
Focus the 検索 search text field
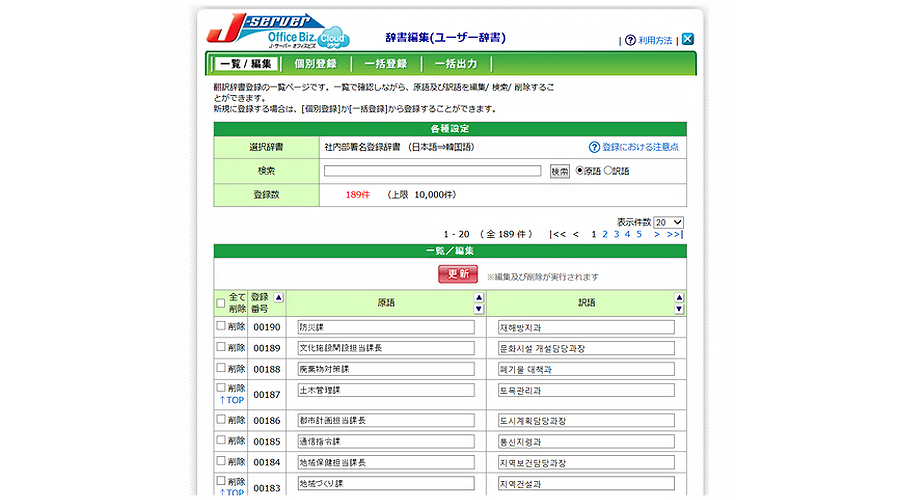point(432,170)
